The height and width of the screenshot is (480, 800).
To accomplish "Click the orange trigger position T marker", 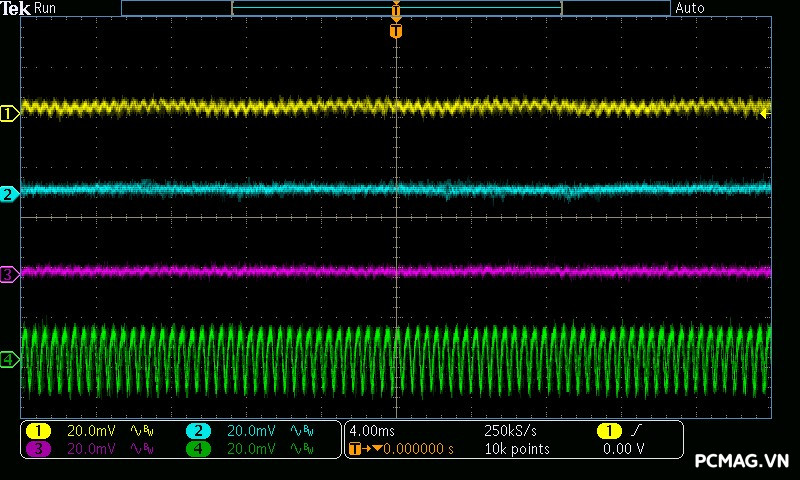I will pyautogui.click(x=396, y=31).
